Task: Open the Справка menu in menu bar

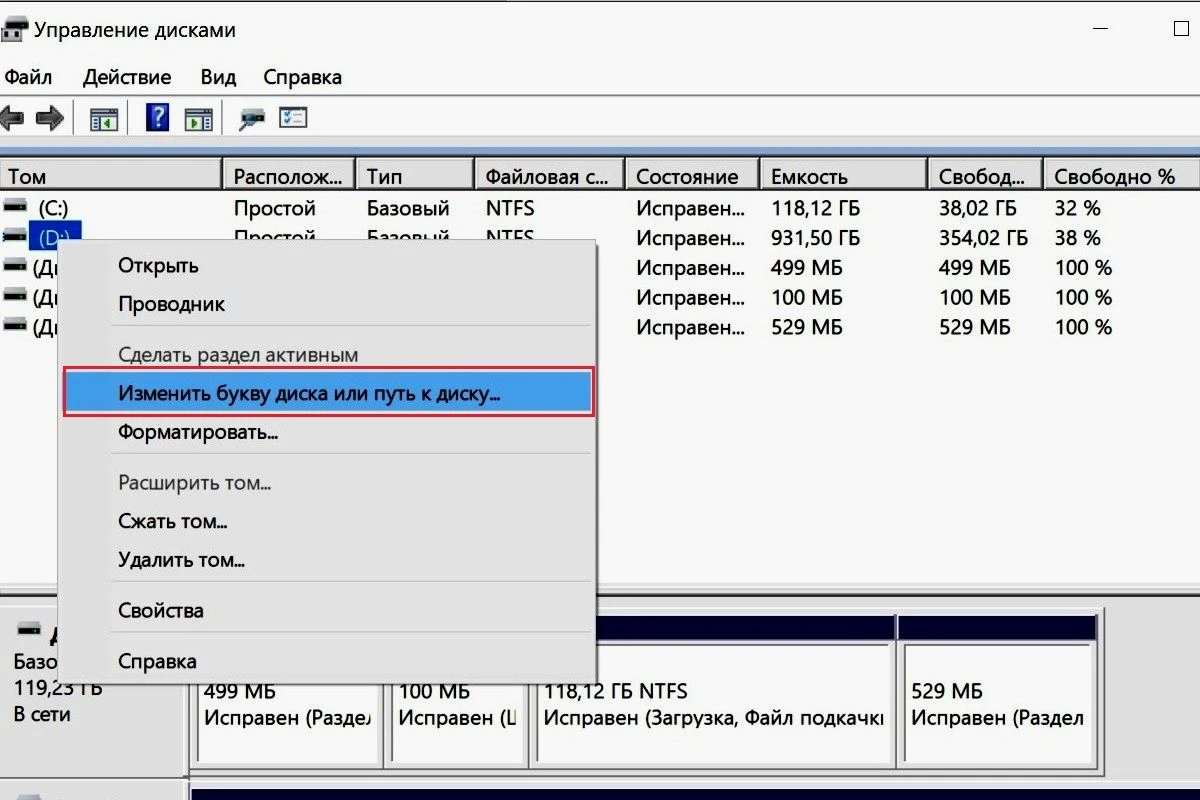Action: pos(303,77)
